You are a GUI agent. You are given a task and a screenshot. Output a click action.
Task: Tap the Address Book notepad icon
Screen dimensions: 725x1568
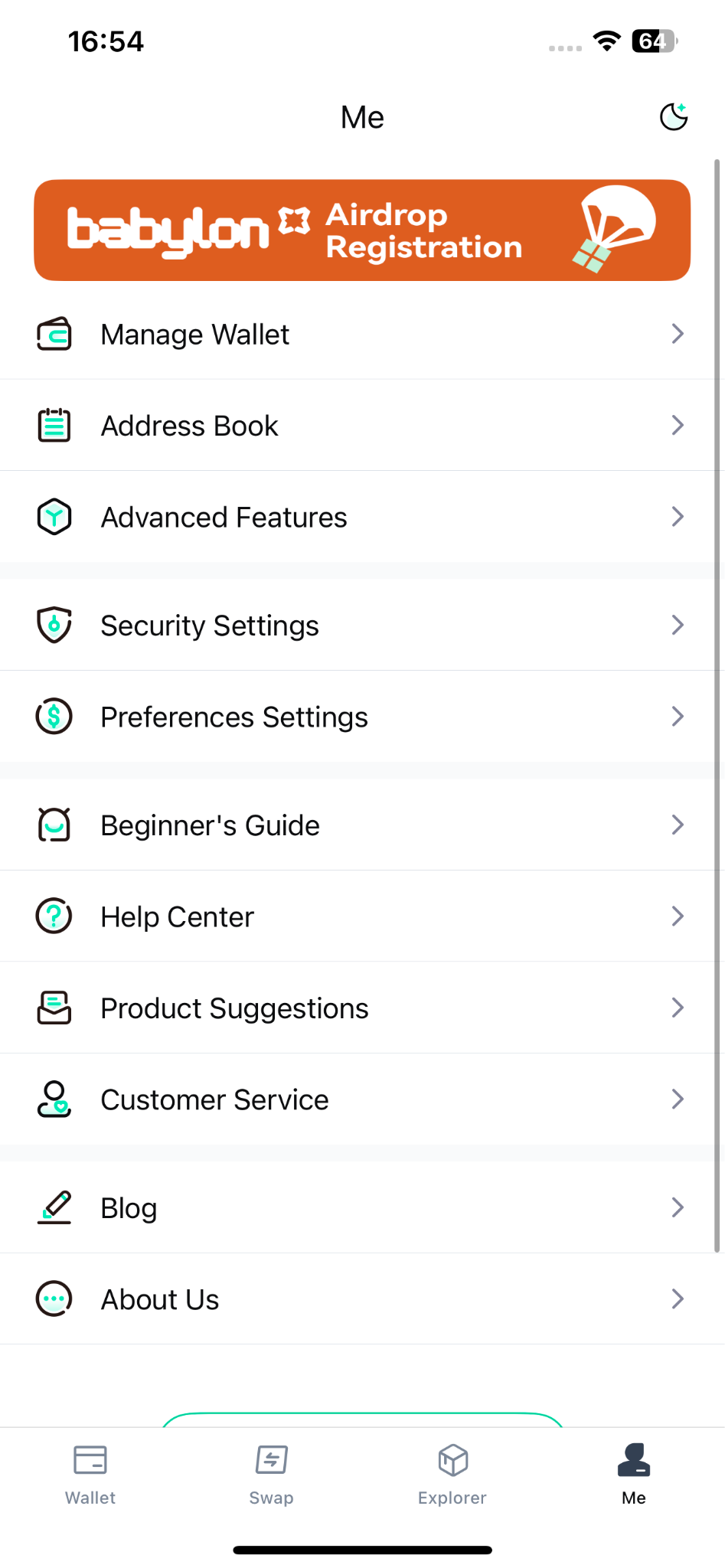tap(54, 426)
